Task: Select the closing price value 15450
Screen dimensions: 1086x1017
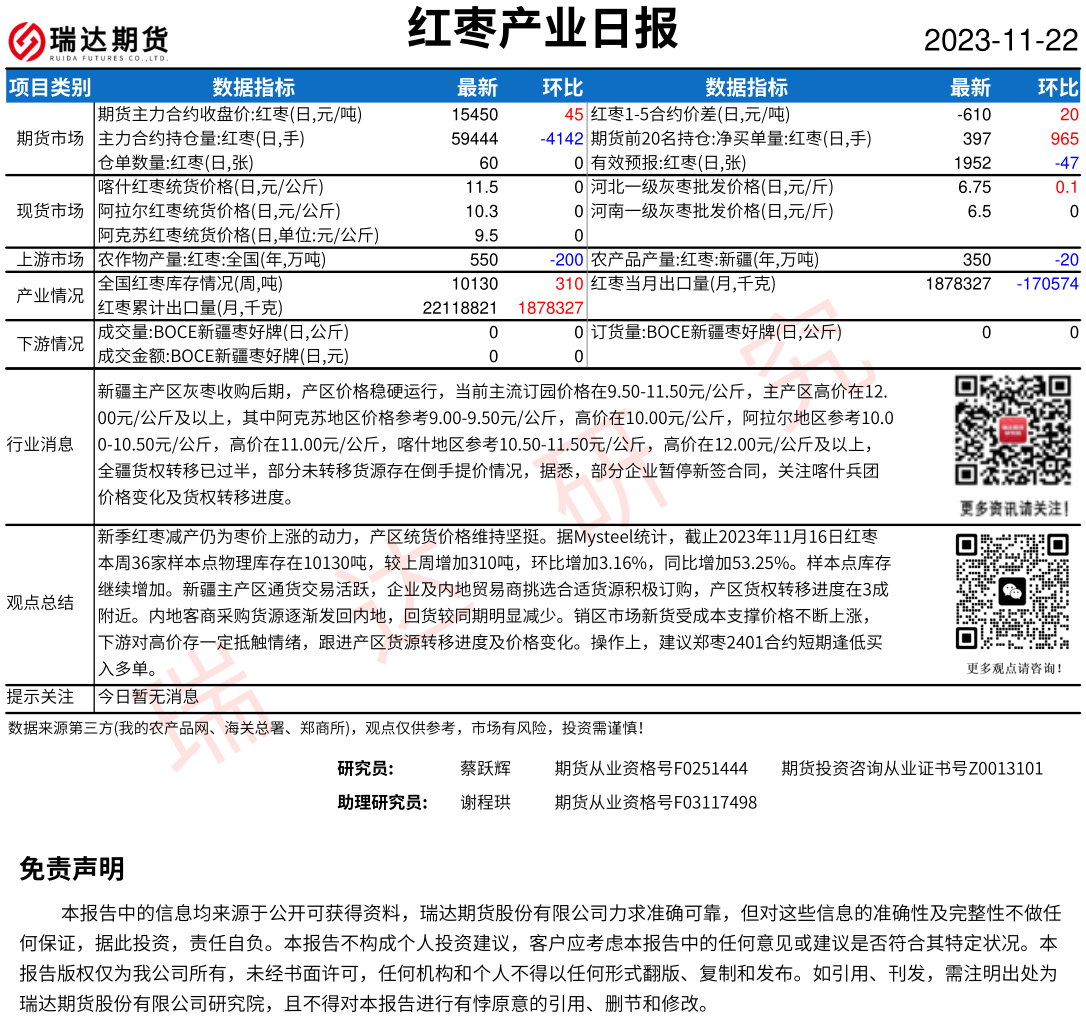Action: pos(474,115)
